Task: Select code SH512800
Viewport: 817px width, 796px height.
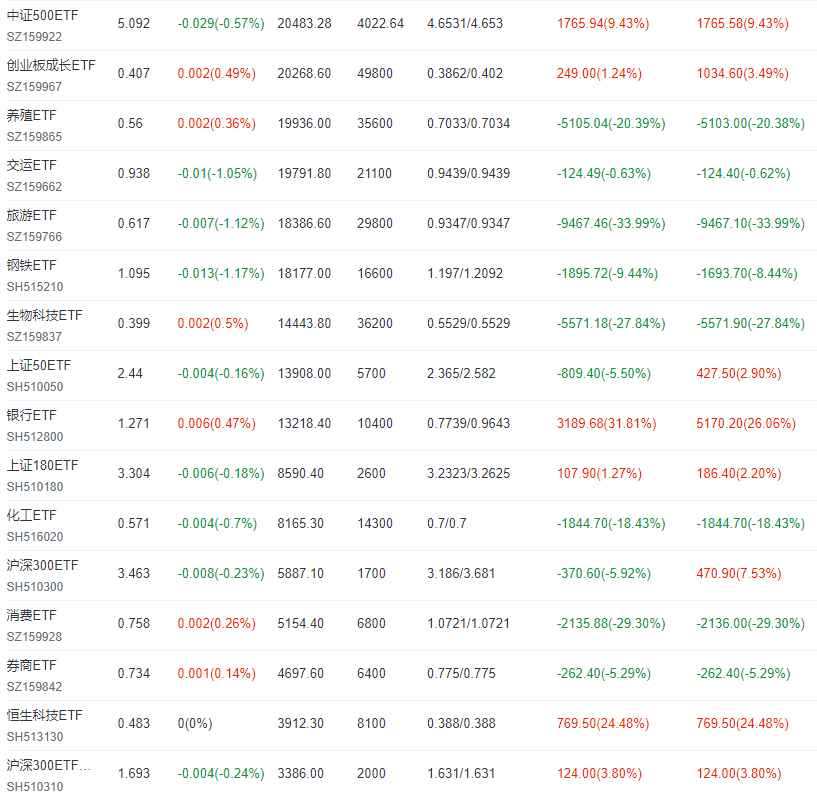Action: tap(35, 437)
